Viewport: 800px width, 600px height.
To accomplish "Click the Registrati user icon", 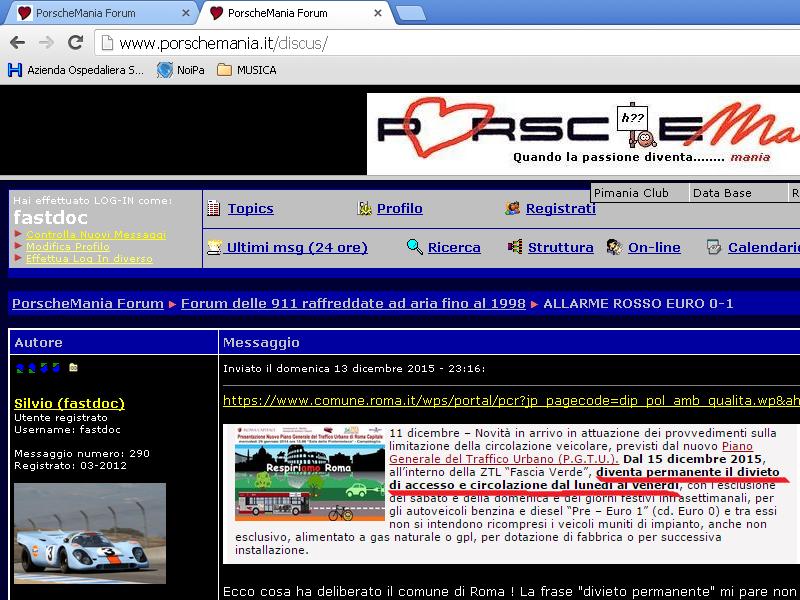I will (512, 208).
